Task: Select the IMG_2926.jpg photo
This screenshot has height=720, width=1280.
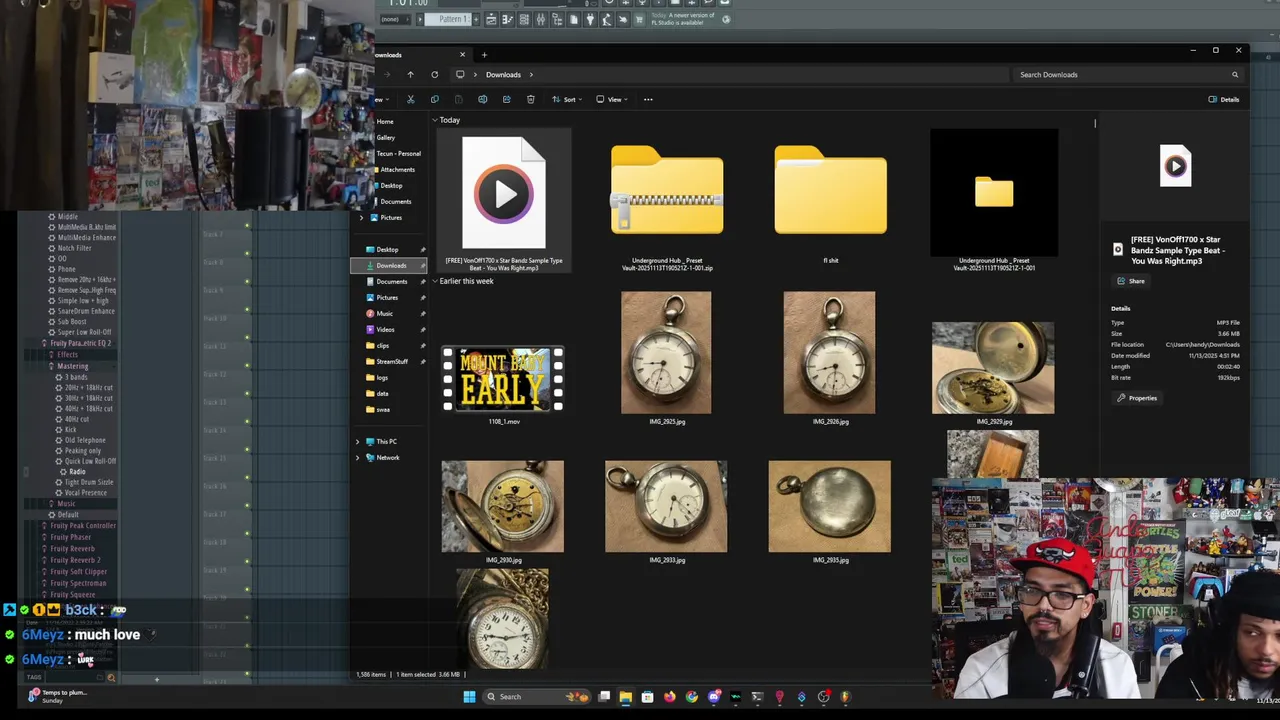Action: [x=829, y=353]
